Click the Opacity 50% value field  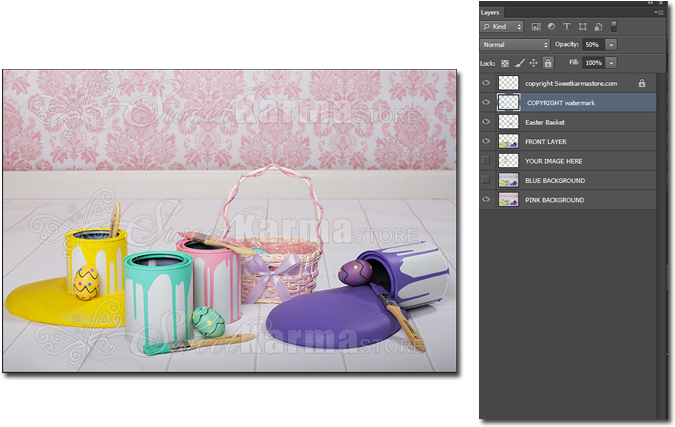coord(594,45)
